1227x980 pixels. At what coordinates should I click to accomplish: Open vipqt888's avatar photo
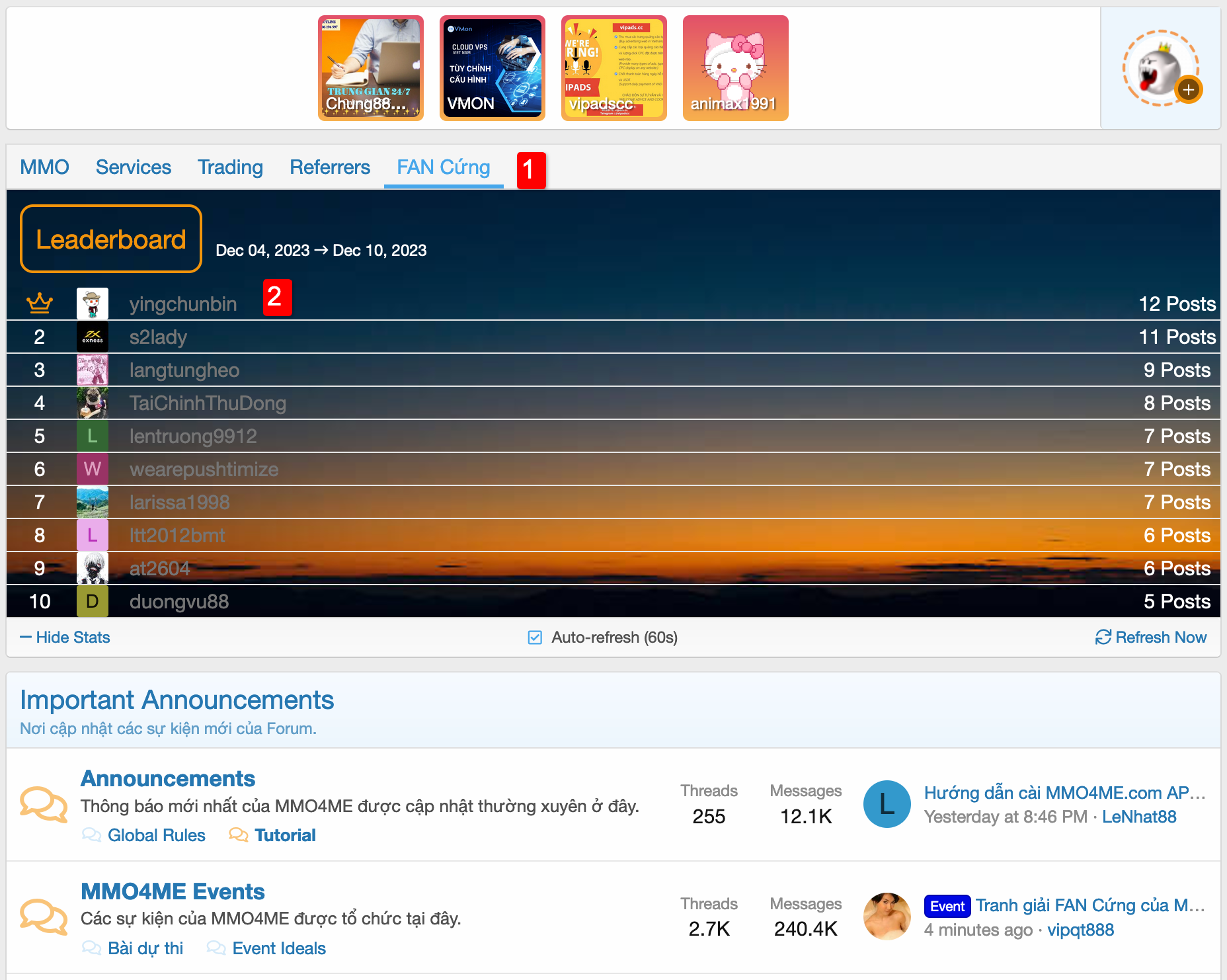pos(887,917)
